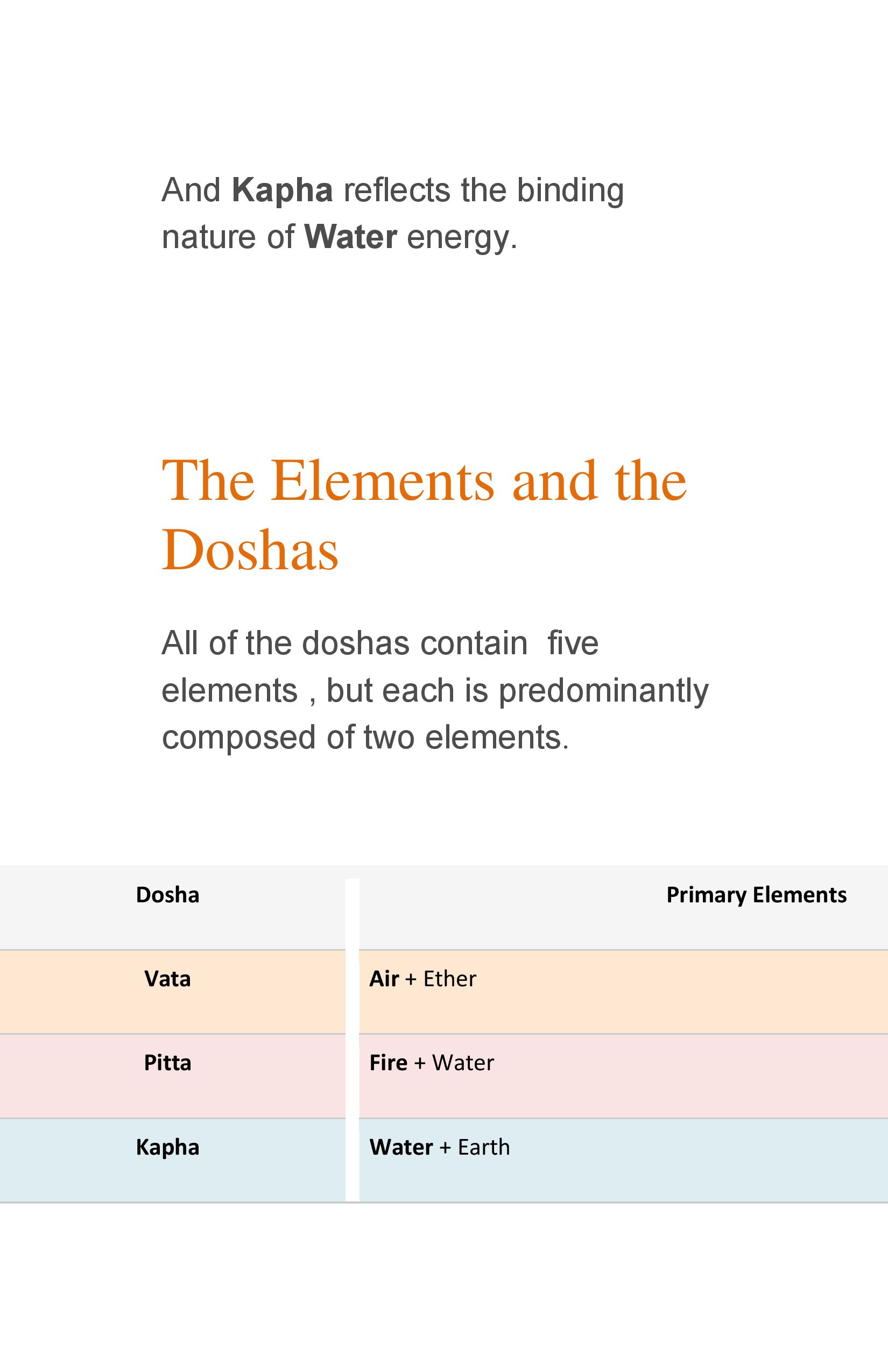Select the bold word 'Kapha' in the first paragraph
The height and width of the screenshot is (1372, 888).
pyautogui.click(x=282, y=190)
